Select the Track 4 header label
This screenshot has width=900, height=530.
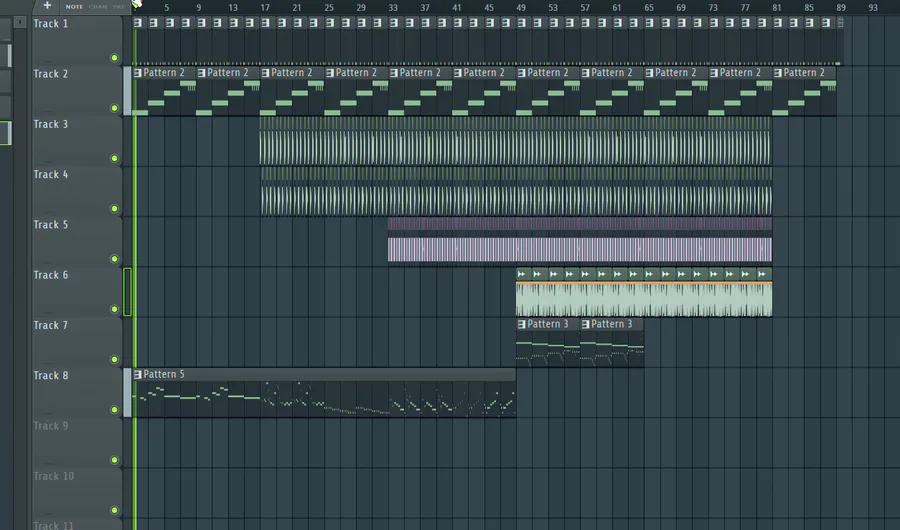click(51, 175)
